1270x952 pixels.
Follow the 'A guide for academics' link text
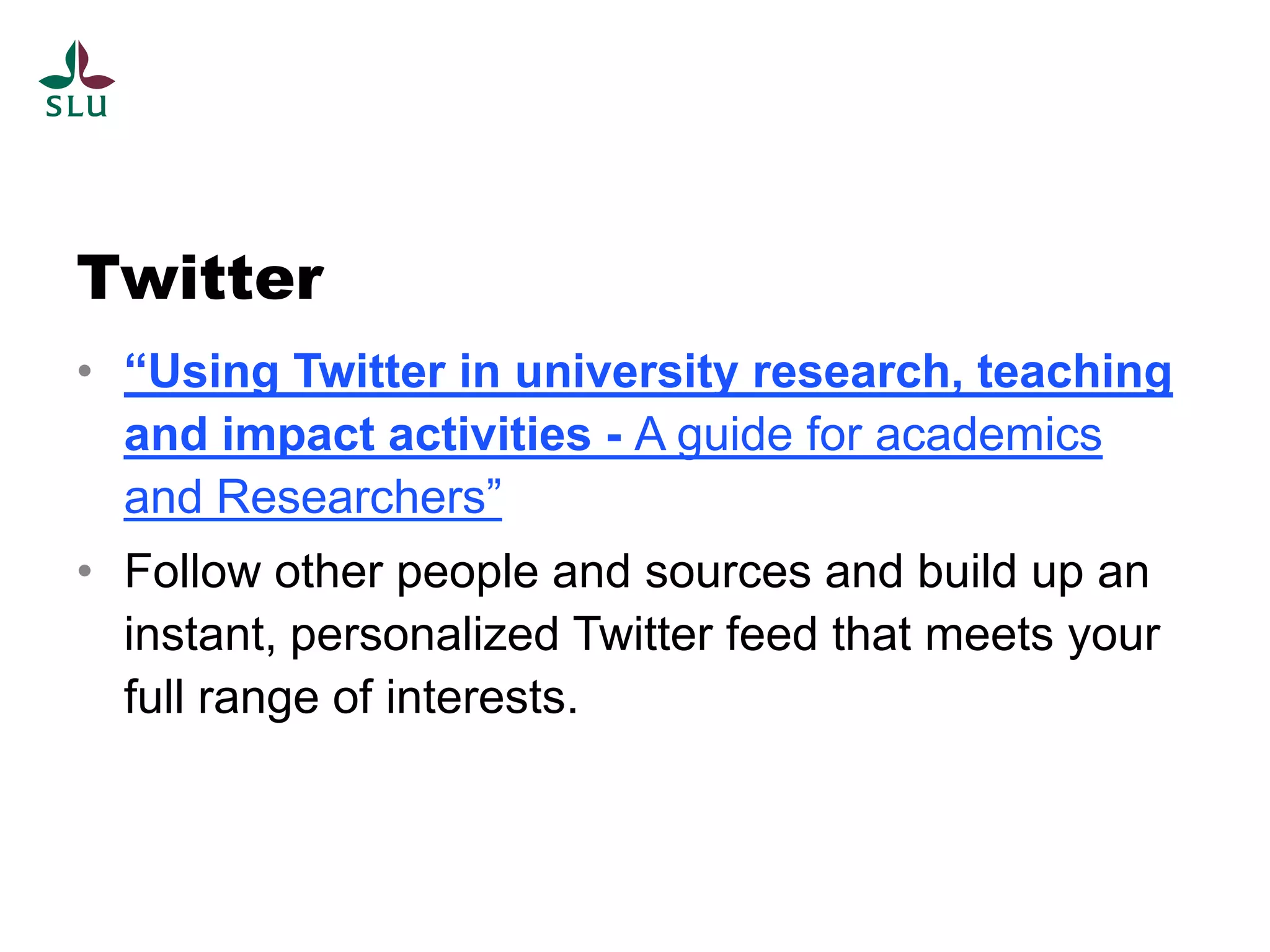pos(868,434)
